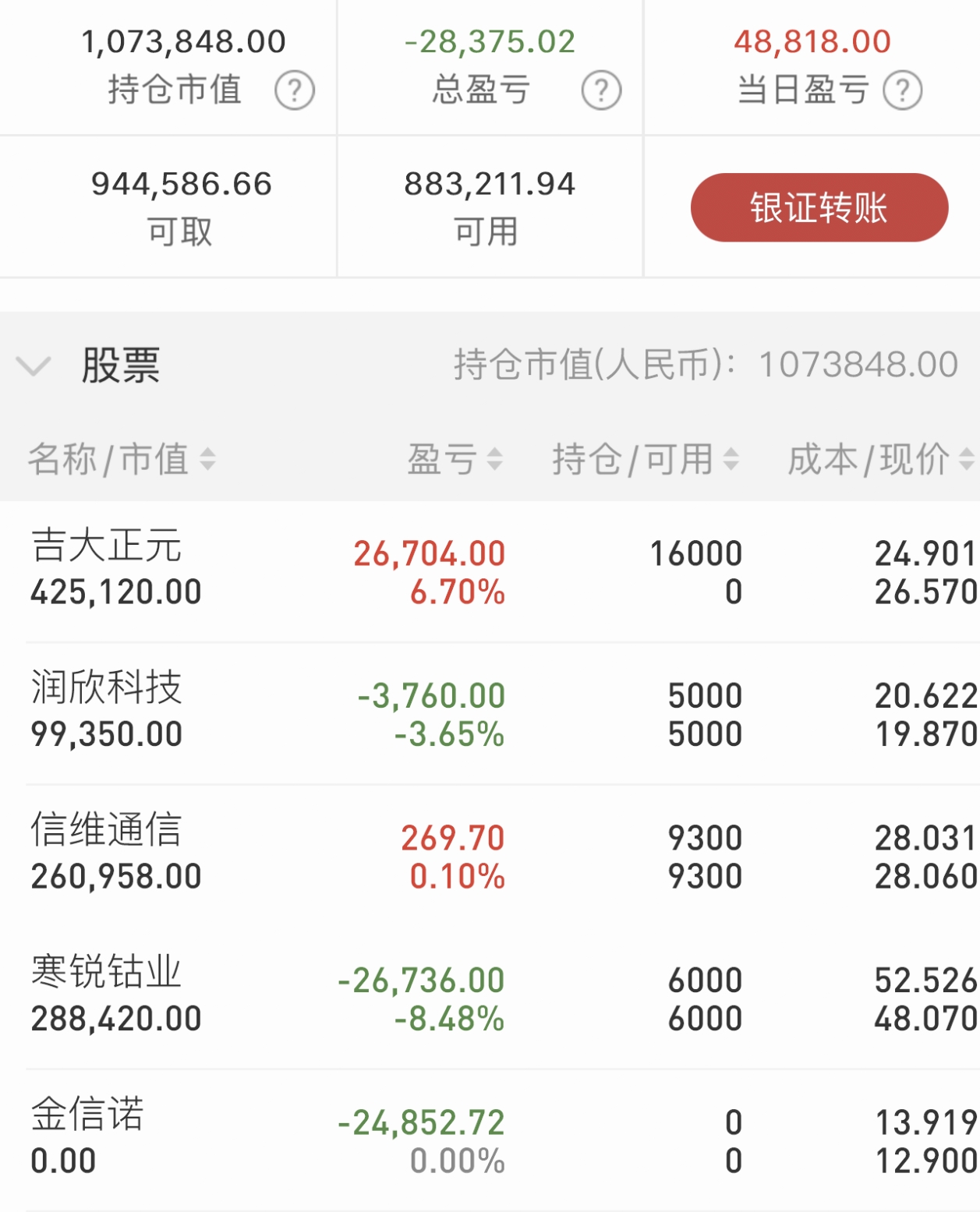Select the 寒锐钴业 holding
Image resolution: width=980 pixels, height=1212 pixels.
pos(490,998)
